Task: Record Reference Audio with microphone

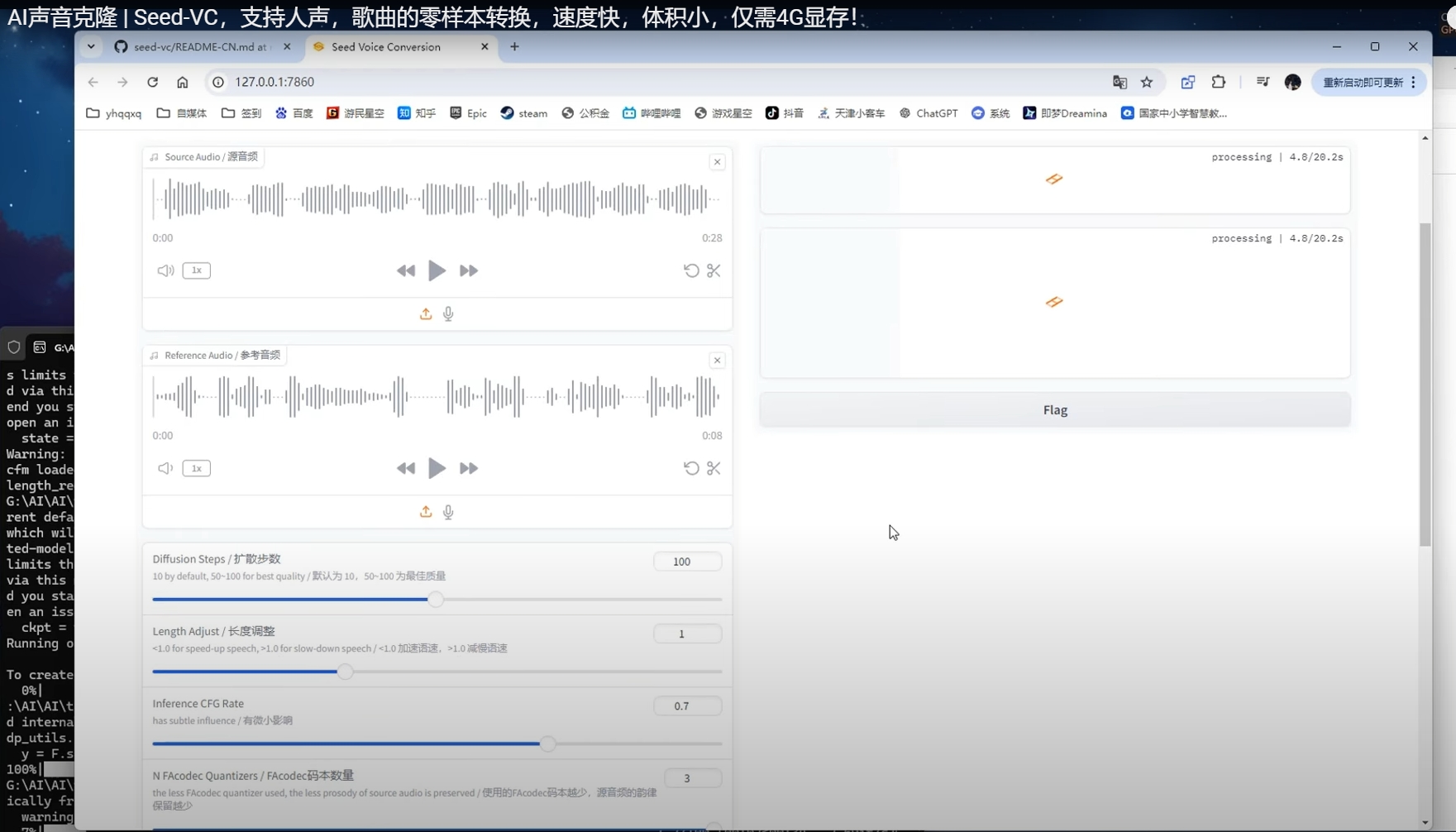Action: [448, 512]
